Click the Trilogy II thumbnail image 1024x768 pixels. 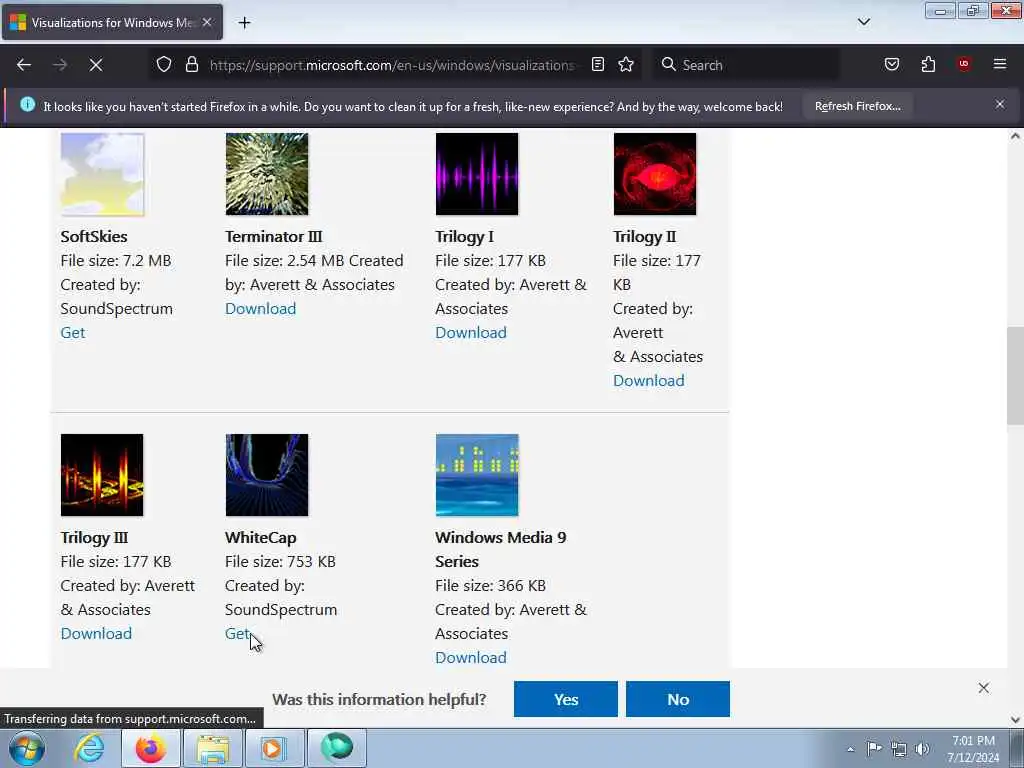click(x=655, y=174)
